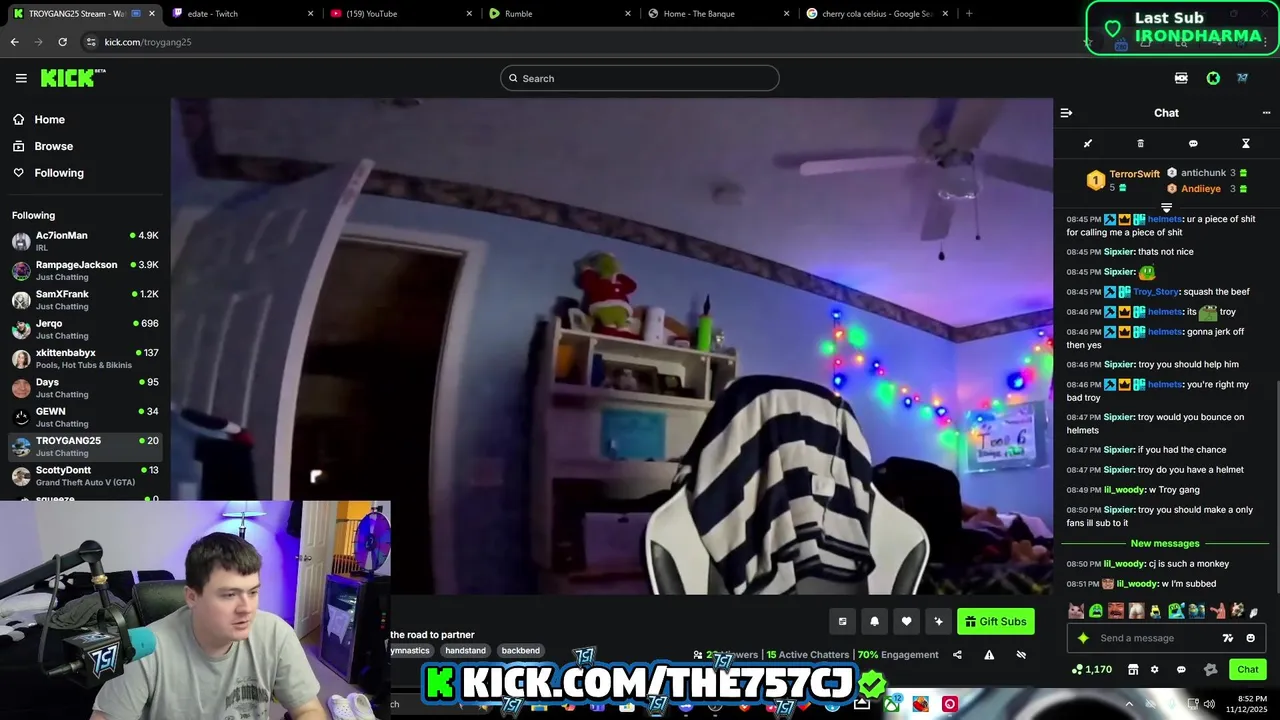Open the chat options three-dots menu

click(x=1266, y=113)
